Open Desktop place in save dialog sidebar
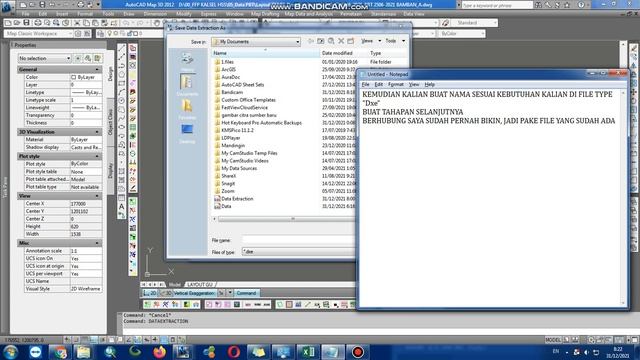 tap(187, 133)
